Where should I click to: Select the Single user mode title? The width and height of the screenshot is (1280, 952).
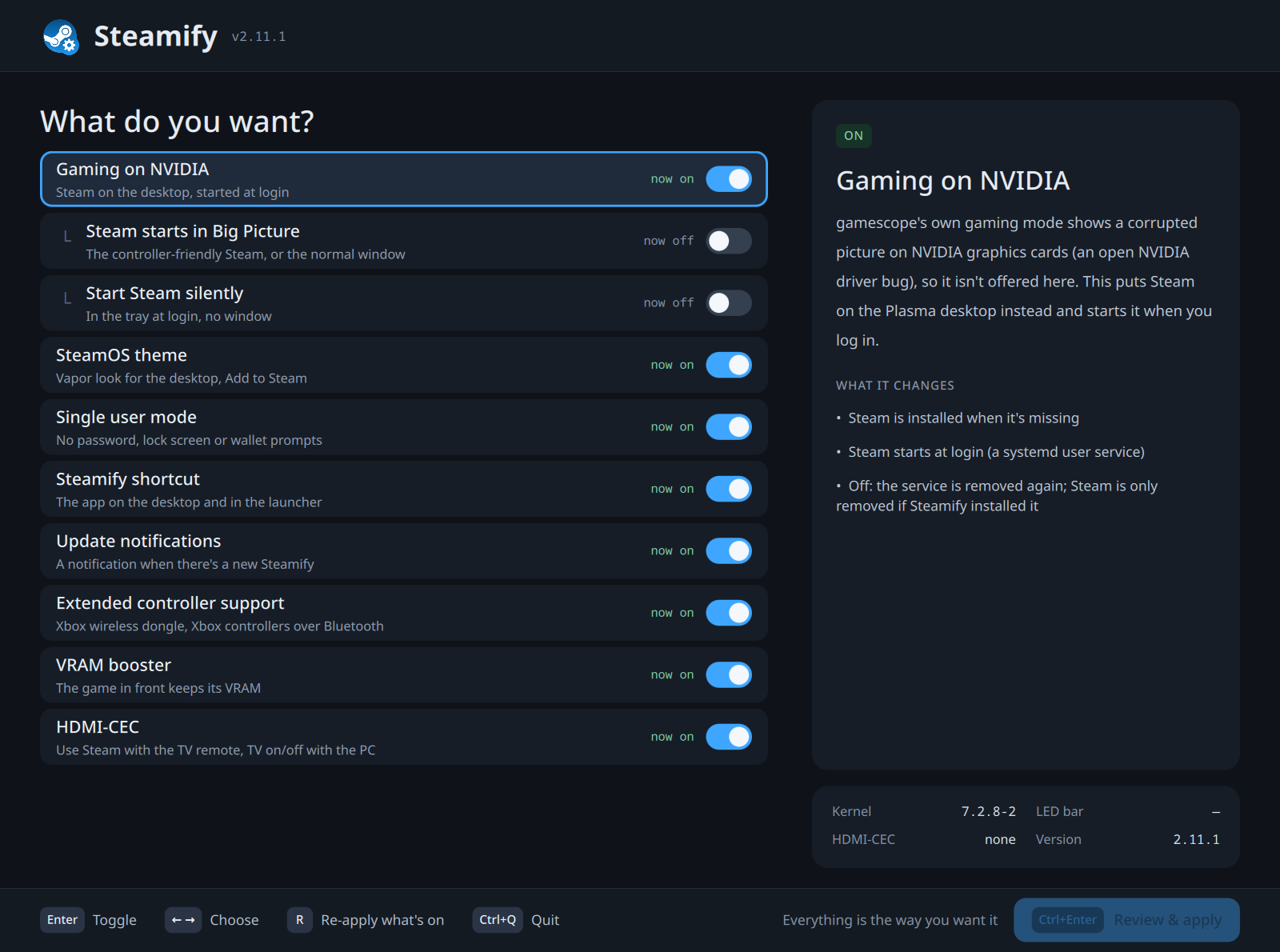tap(126, 418)
